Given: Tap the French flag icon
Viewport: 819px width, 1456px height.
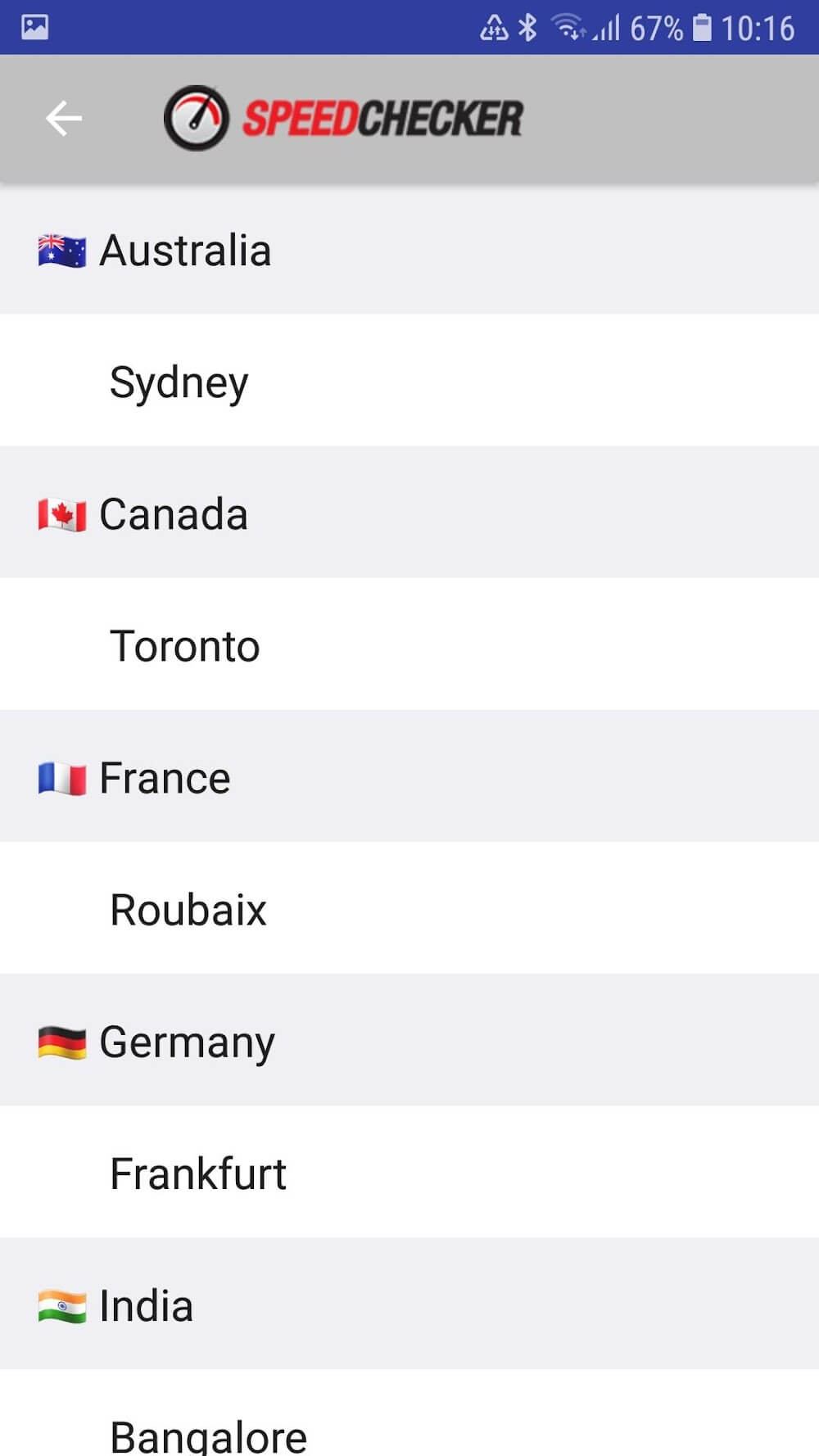Looking at the screenshot, I should [x=62, y=779].
